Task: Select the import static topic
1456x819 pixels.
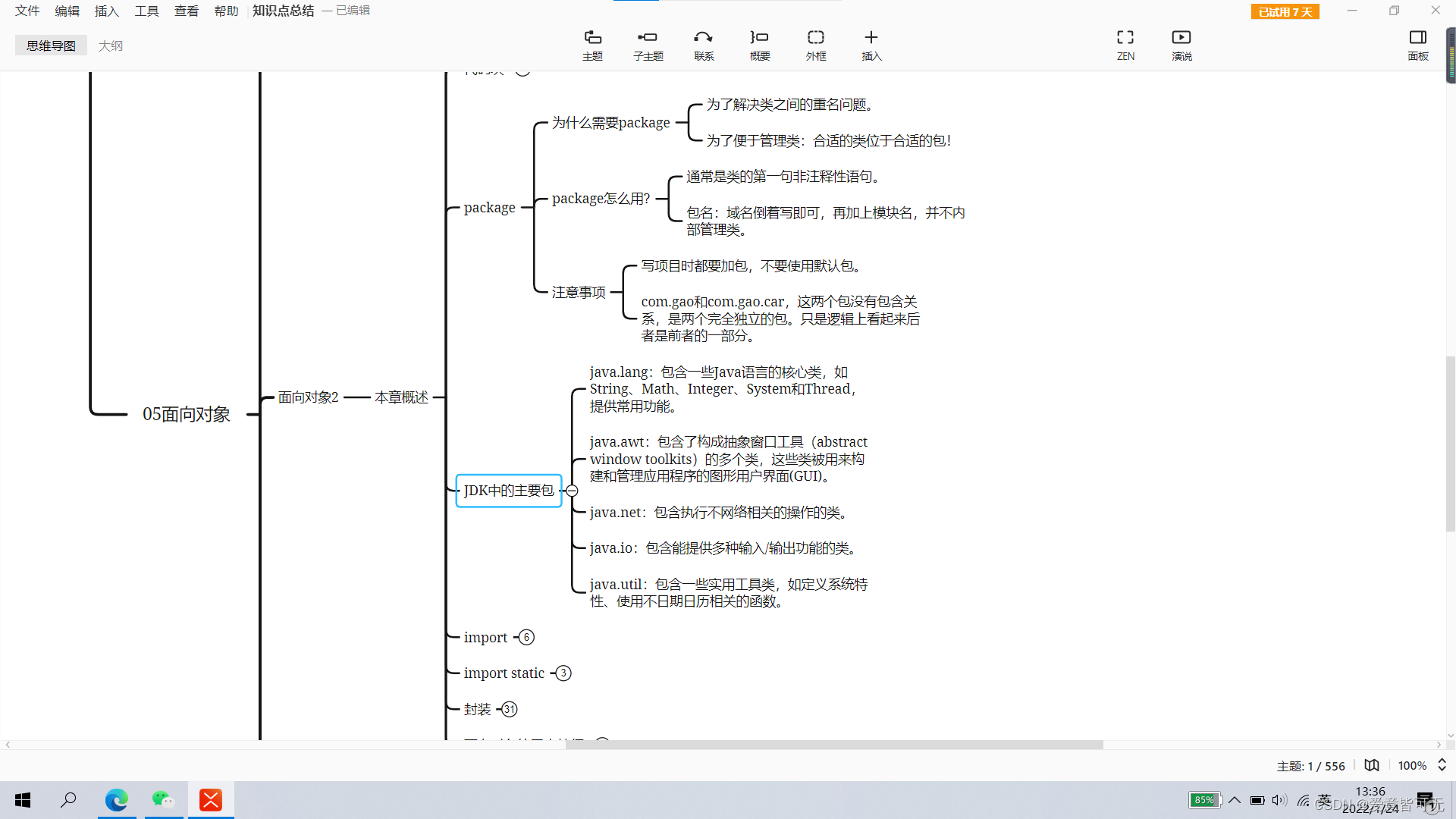Action: coord(504,673)
